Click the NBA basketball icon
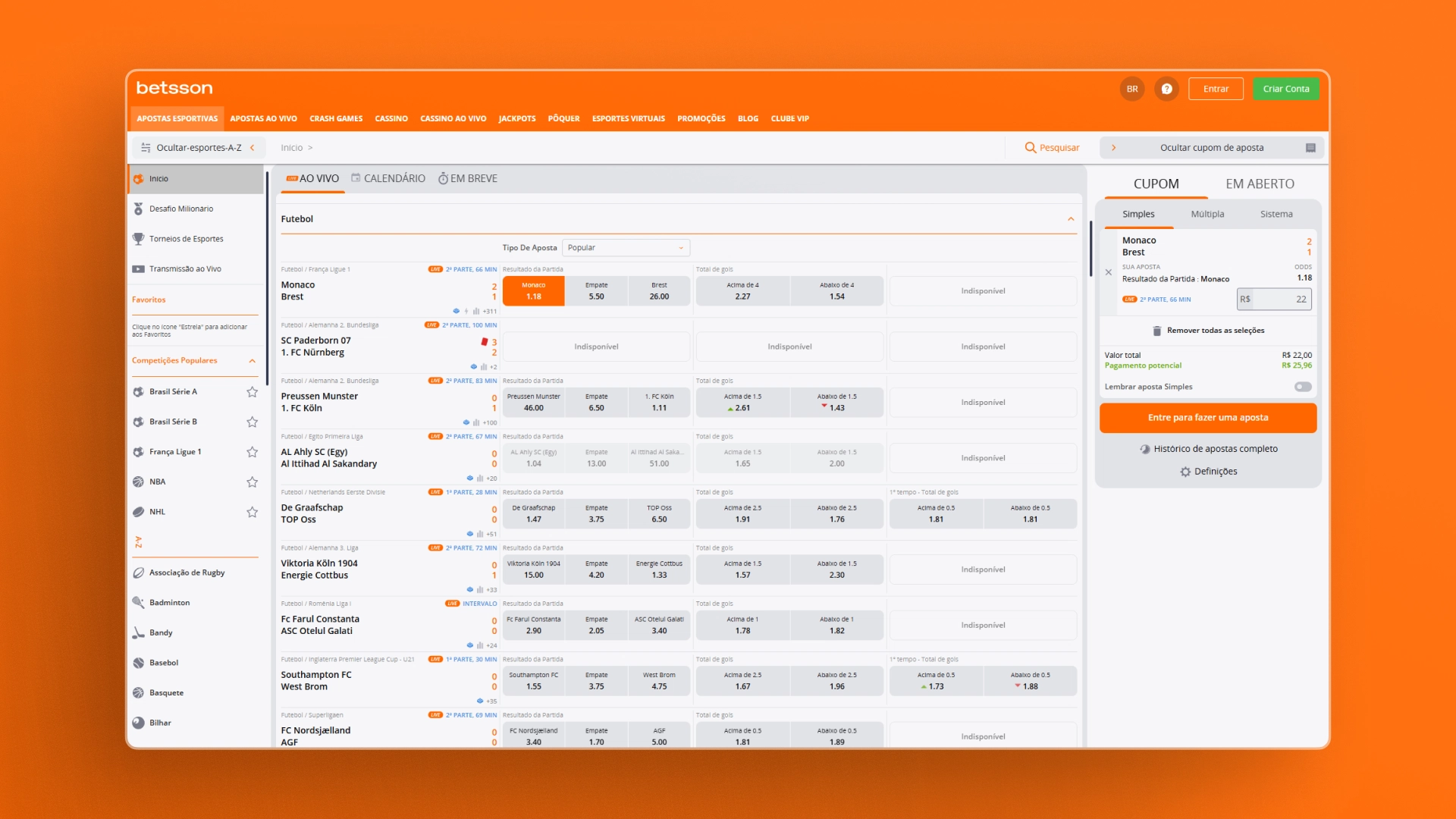1456x819 pixels. tap(138, 482)
